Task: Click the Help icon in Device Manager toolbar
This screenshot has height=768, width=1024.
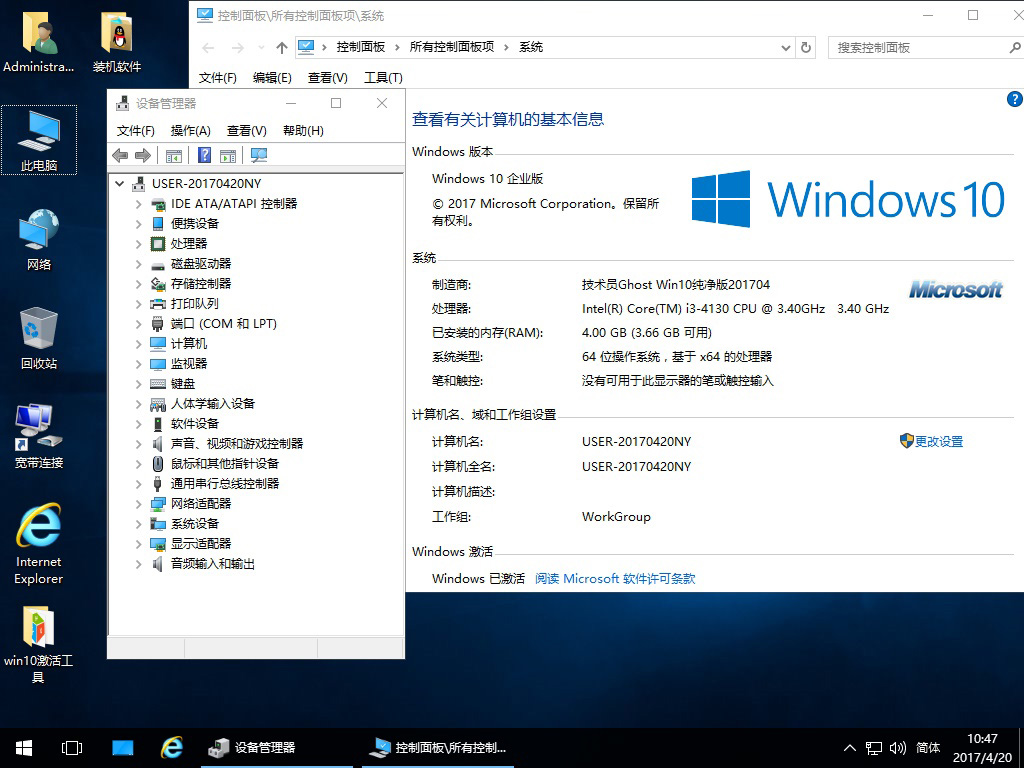Action: pos(204,155)
